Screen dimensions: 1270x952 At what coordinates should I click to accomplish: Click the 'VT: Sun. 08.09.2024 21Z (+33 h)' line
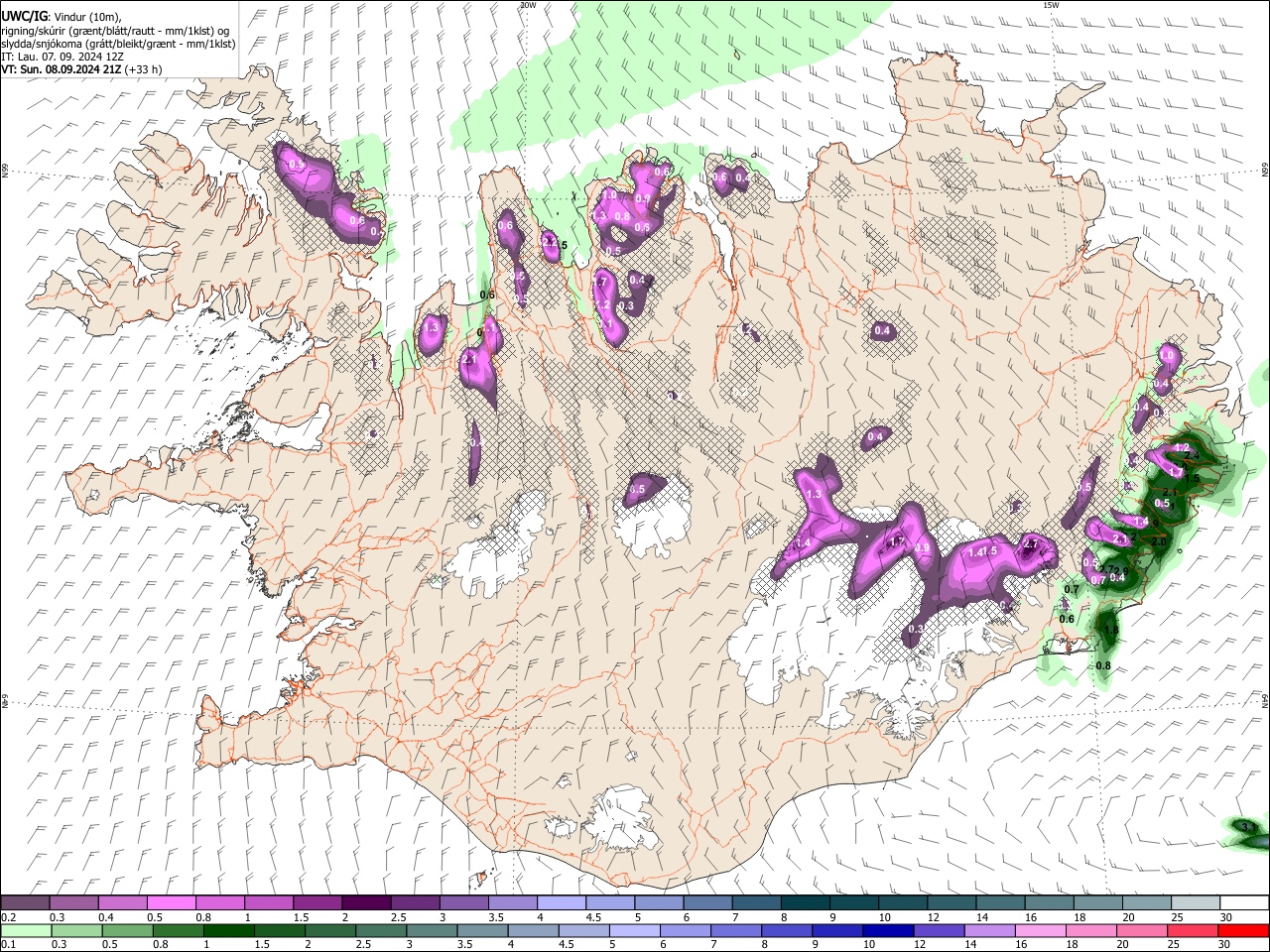(x=81, y=69)
